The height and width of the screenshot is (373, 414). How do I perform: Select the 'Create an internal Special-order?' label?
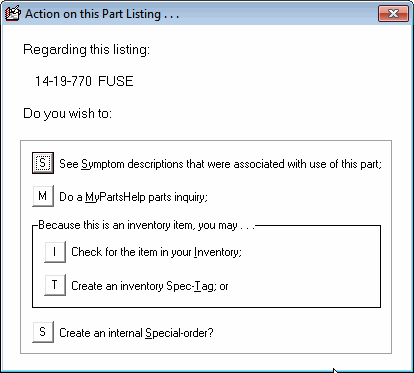(x=136, y=333)
